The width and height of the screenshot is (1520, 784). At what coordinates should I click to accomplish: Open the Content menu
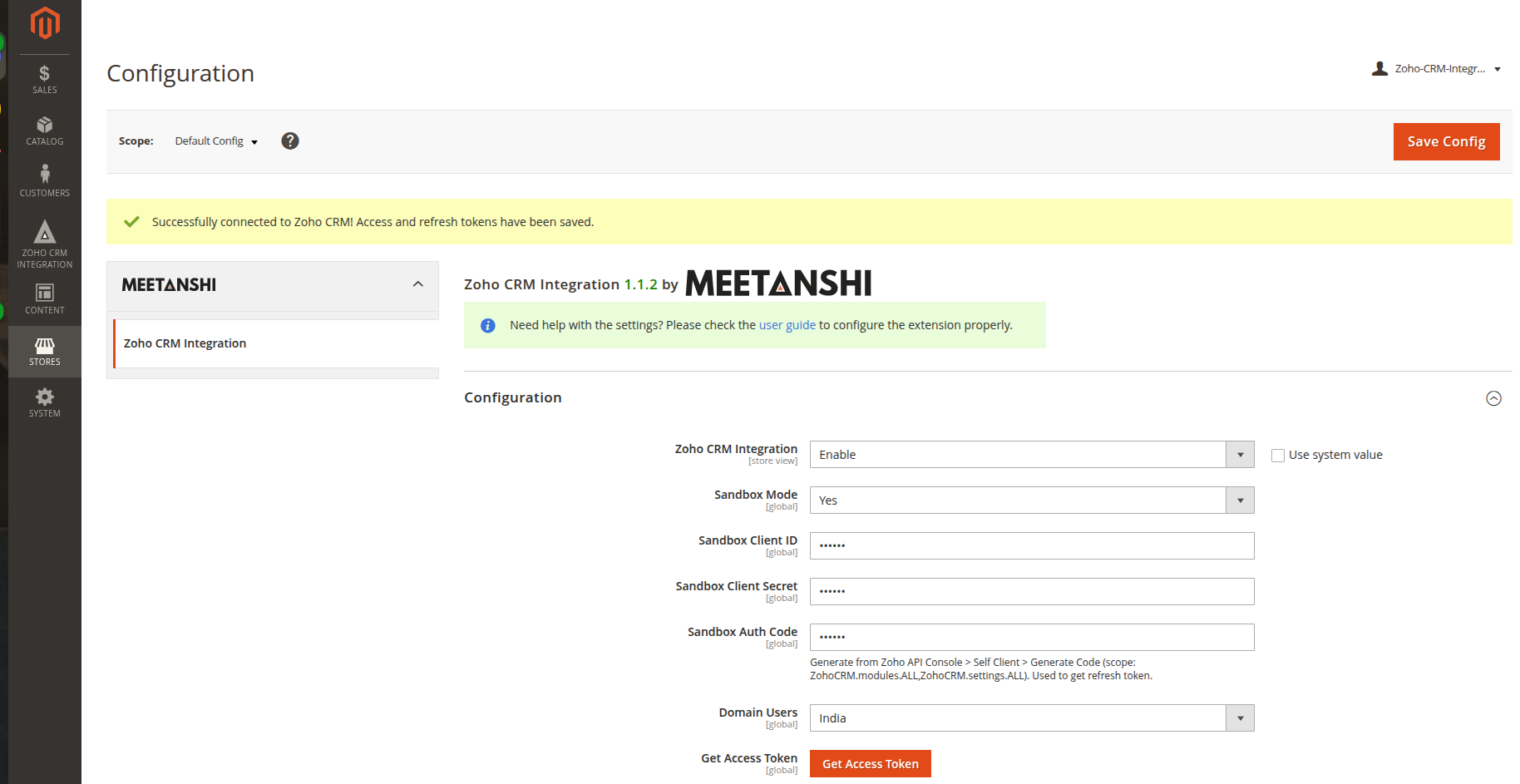45,299
